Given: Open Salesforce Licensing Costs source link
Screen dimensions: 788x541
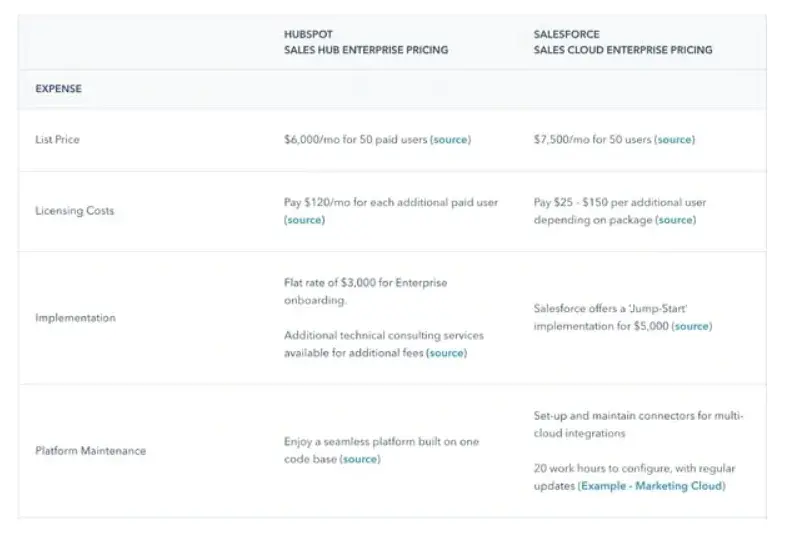Looking at the screenshot, I should point(675,220).
